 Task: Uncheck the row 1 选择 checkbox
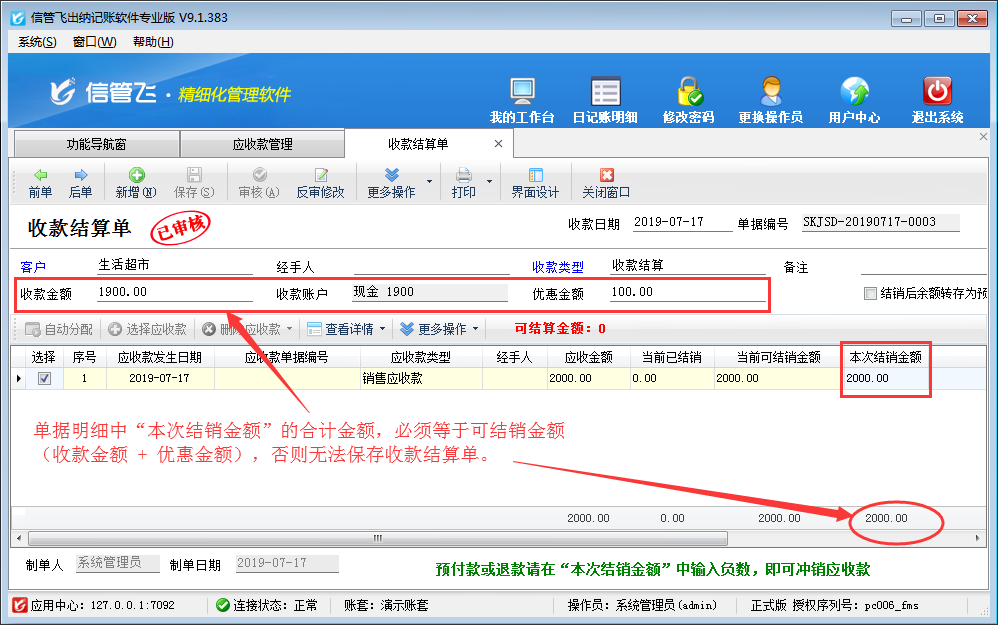click(44, 379)
